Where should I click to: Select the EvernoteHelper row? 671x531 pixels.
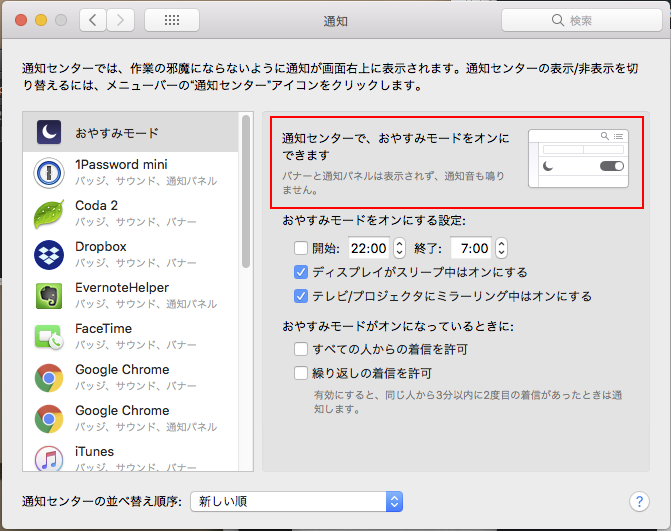(131, 296)
